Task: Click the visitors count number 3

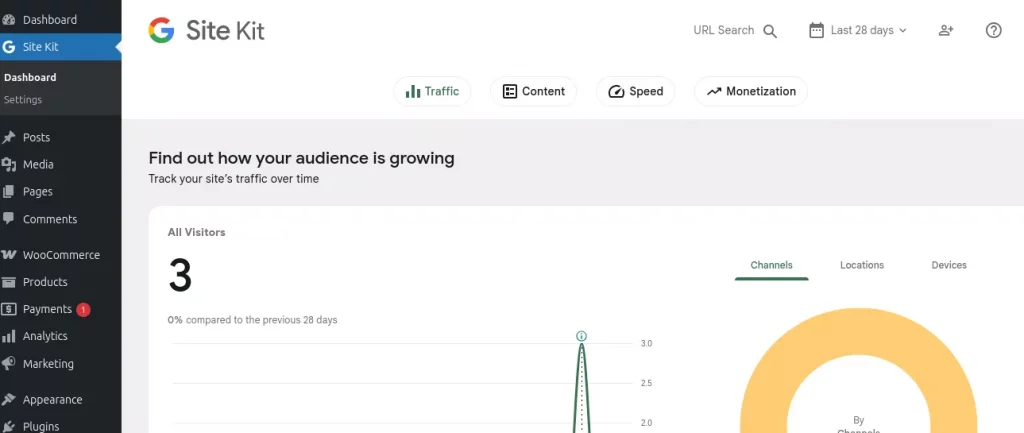Action: (180, 275)
